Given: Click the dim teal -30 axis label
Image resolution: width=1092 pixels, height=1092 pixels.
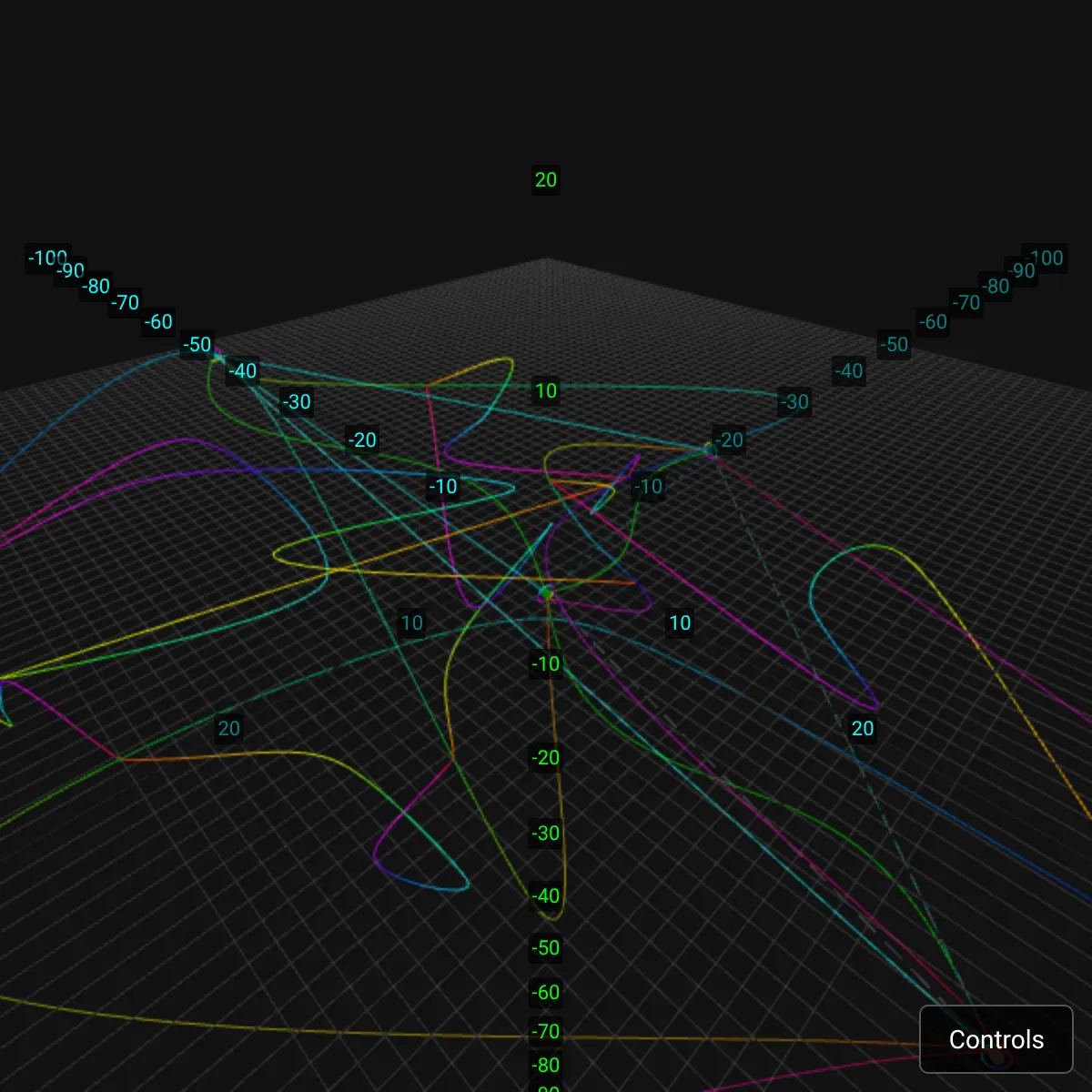Looking at the screenshot, I should click(x=795, y=402).
